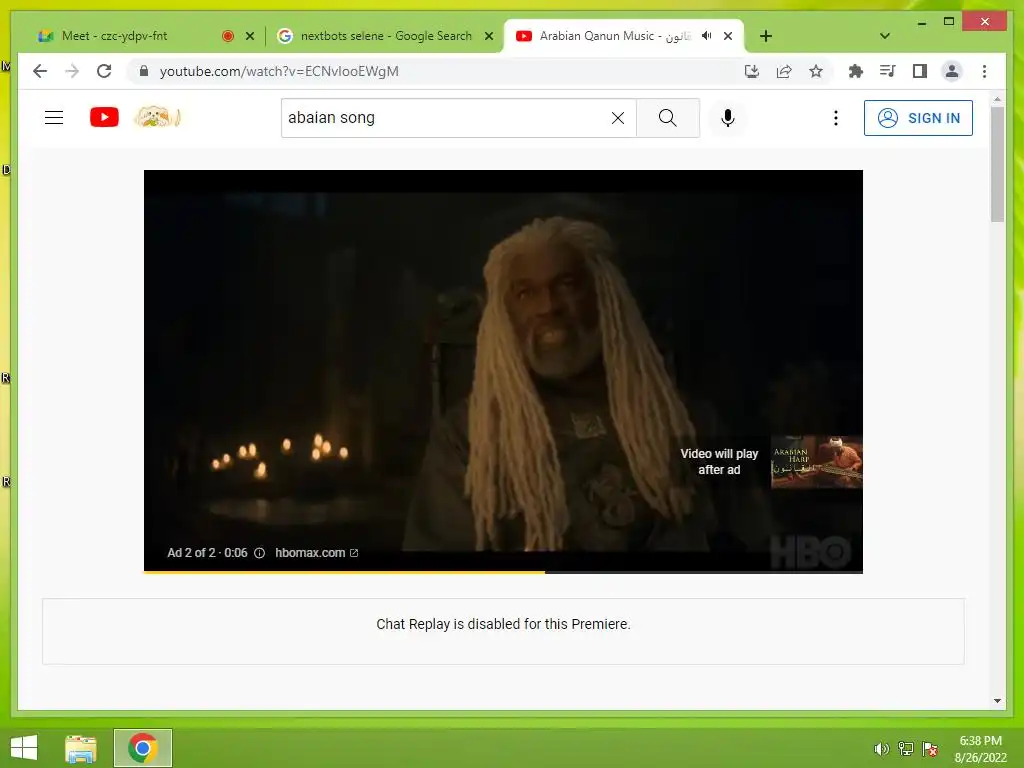The width and height of the screenshot is (1024, 768).
Task: Click the Chrome taskbar icon
Action: click(x=142, y=748)
